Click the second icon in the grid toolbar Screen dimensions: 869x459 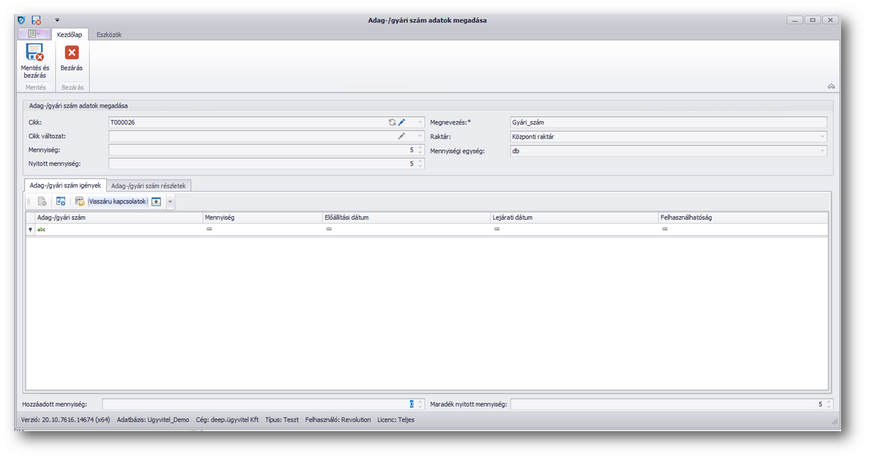point(60,202)
